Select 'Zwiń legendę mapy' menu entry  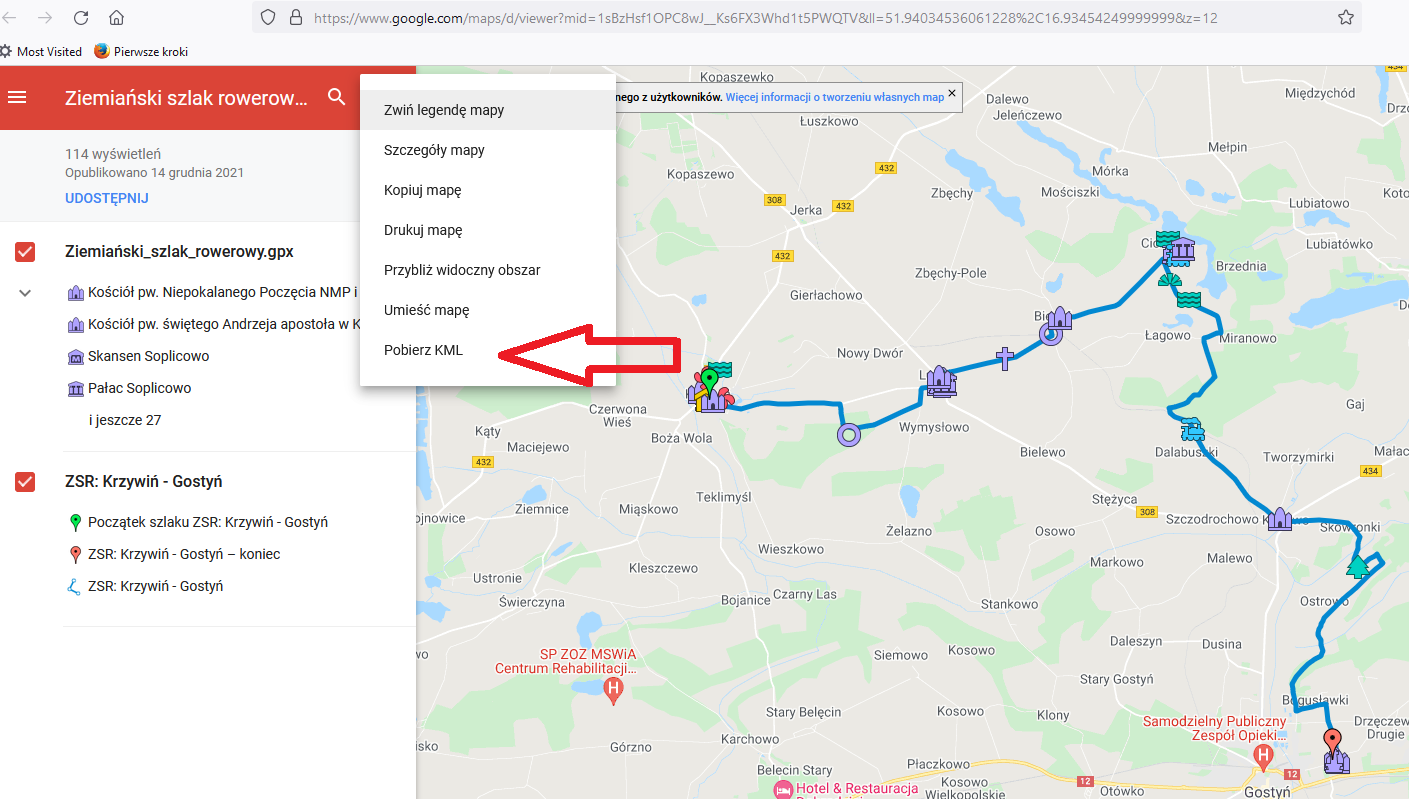[x=444, y=110]
